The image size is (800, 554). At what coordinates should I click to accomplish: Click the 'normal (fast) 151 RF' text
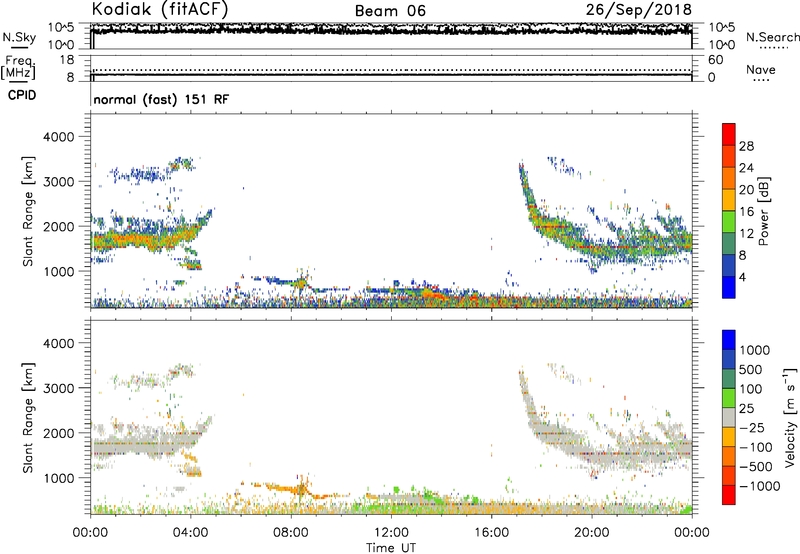161,99
